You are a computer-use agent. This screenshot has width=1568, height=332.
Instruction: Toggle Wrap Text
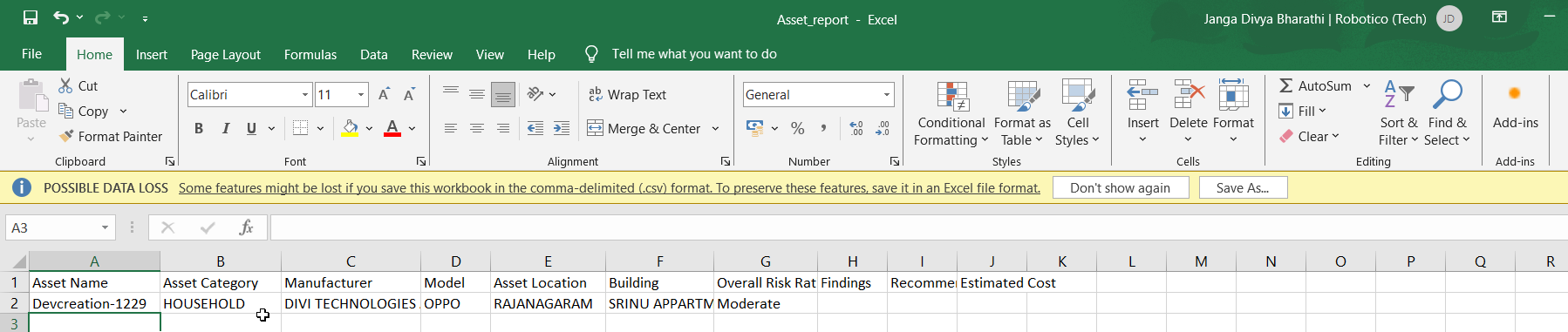coord(627,94)
